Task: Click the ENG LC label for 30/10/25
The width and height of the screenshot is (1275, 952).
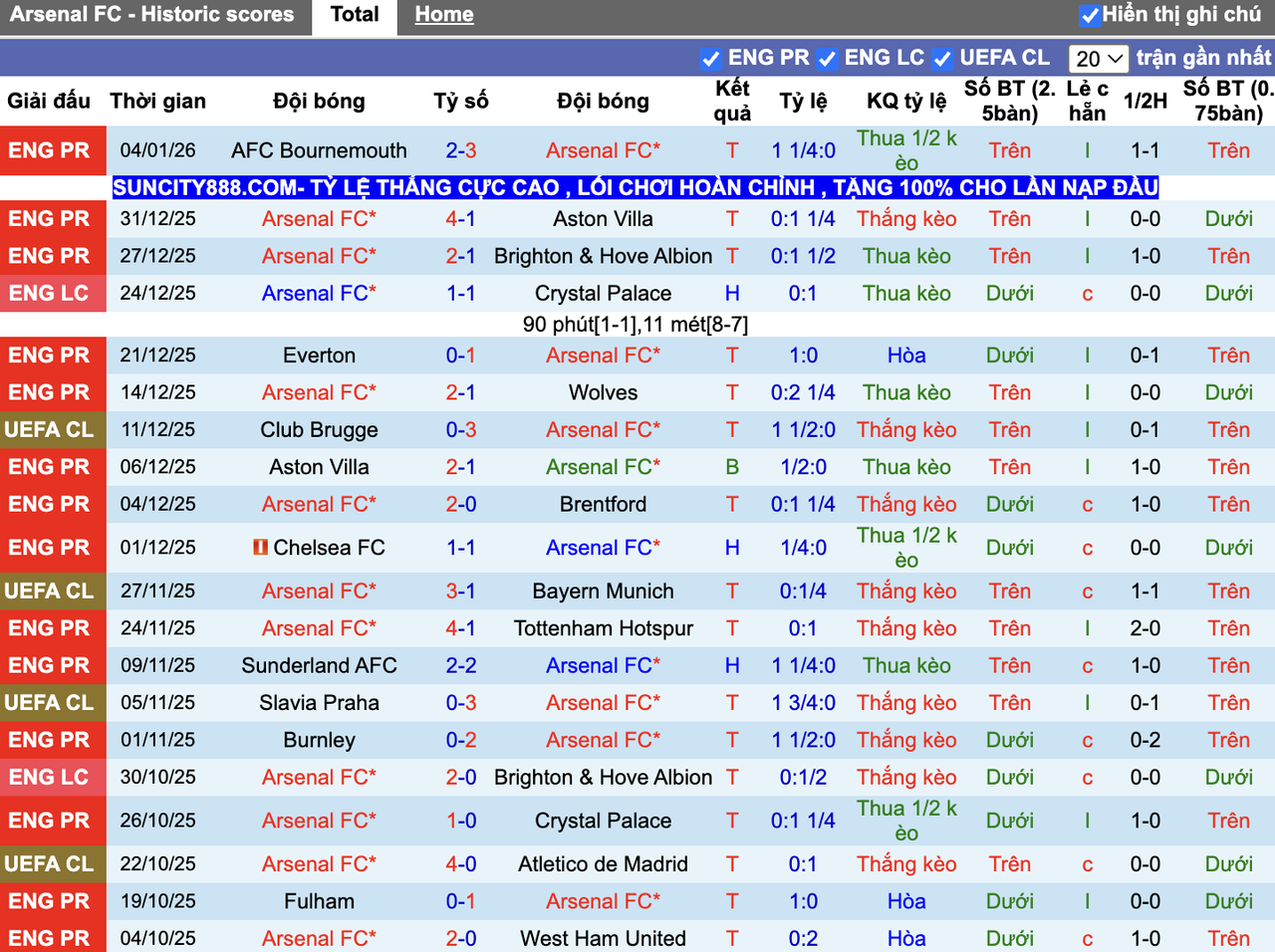Action: tap(49, 778)
